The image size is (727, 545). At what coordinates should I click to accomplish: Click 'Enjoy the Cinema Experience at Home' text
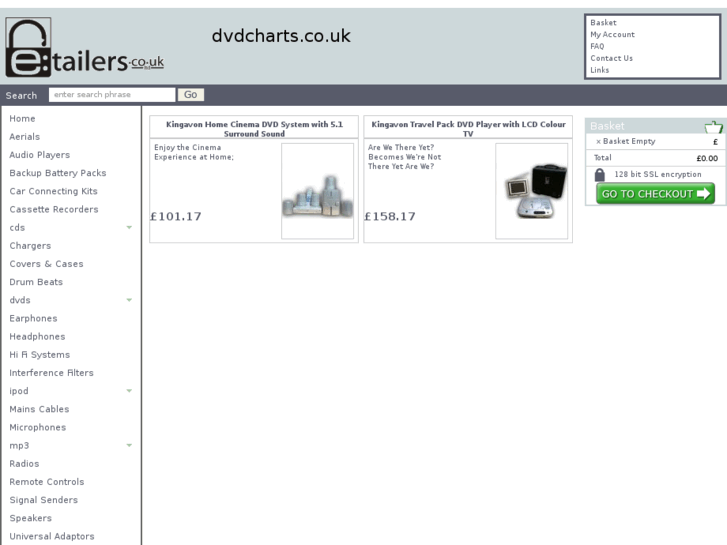(x=194, y=152)
